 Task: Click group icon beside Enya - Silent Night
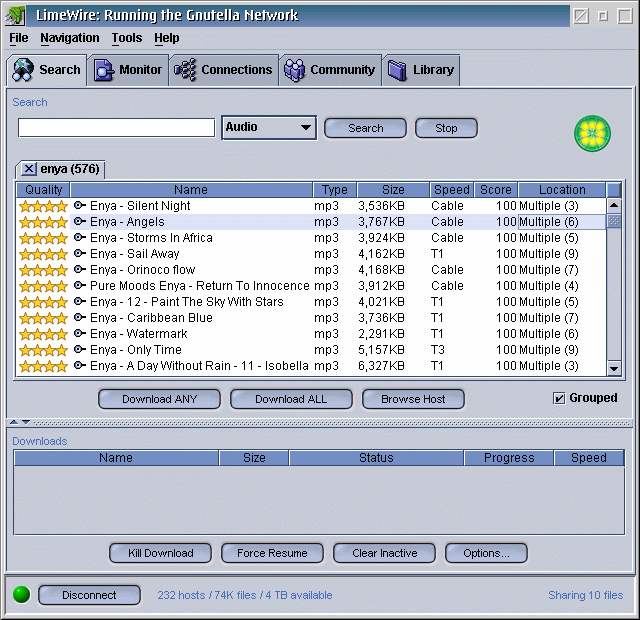[80, 205]
